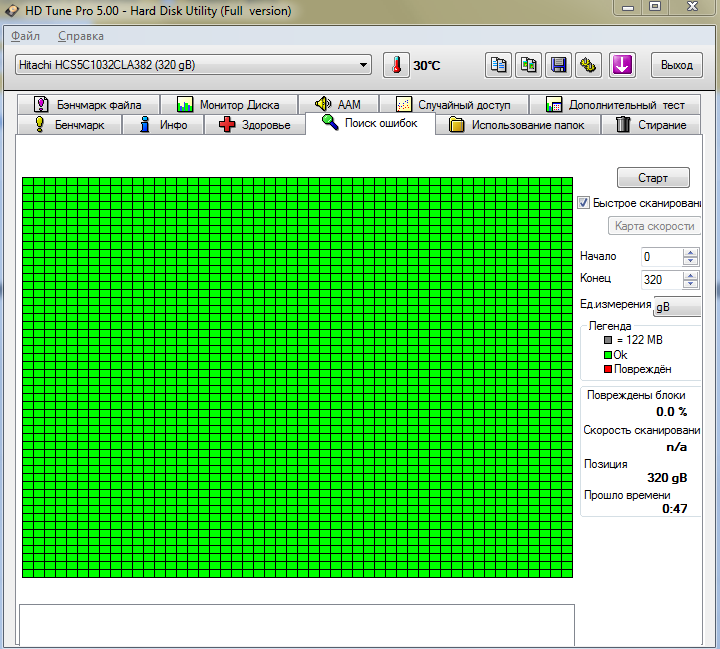Screen dimensions: 720x649
Task: Maximize the HD Tune Pro window
Action: coord(654,7)
